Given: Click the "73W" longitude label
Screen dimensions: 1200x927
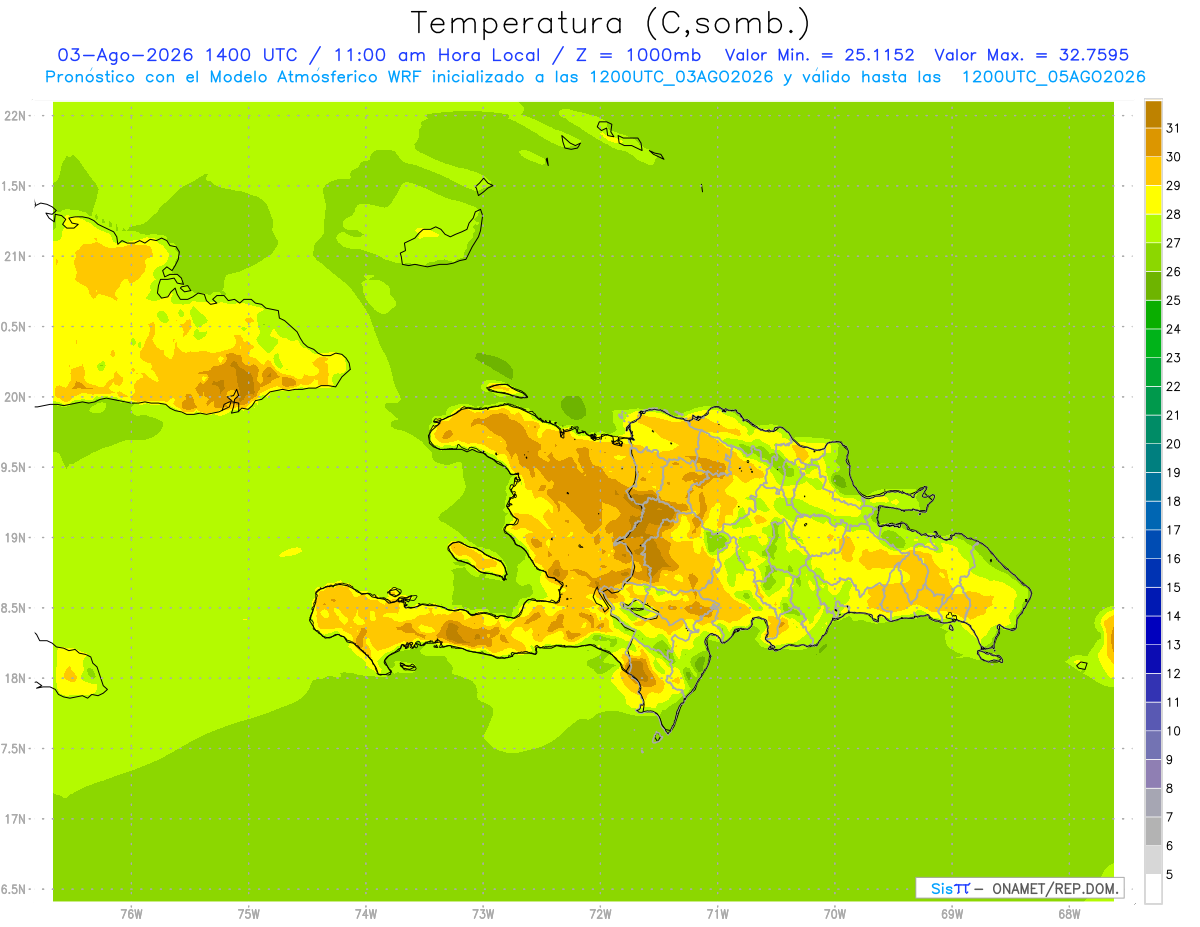Looking at the screenshot, I should (x=483, y=914).
